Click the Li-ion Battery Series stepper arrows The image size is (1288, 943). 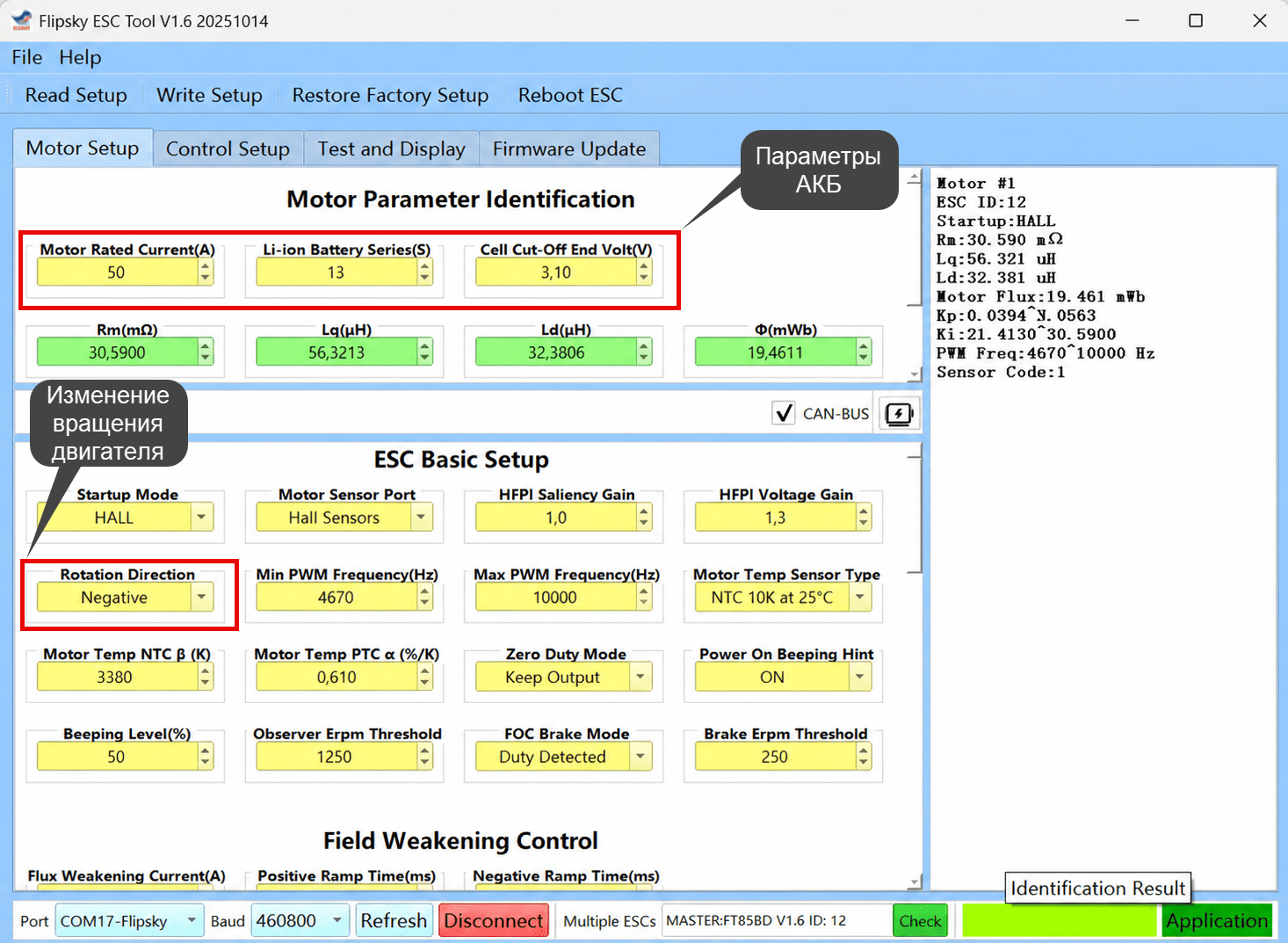pyautogui.click(x=425, y=272)
